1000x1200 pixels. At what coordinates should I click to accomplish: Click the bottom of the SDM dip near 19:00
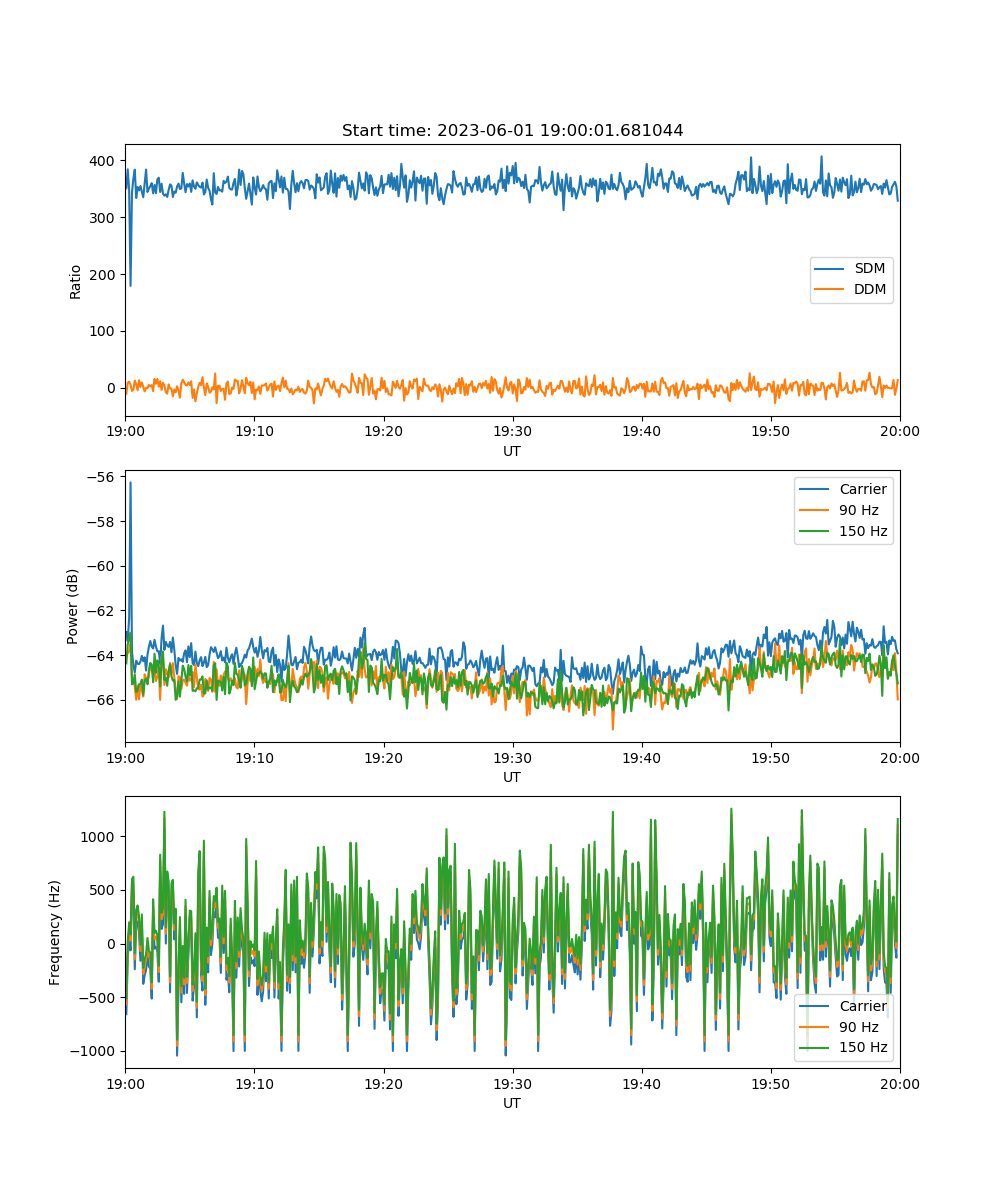click(130, 285)
